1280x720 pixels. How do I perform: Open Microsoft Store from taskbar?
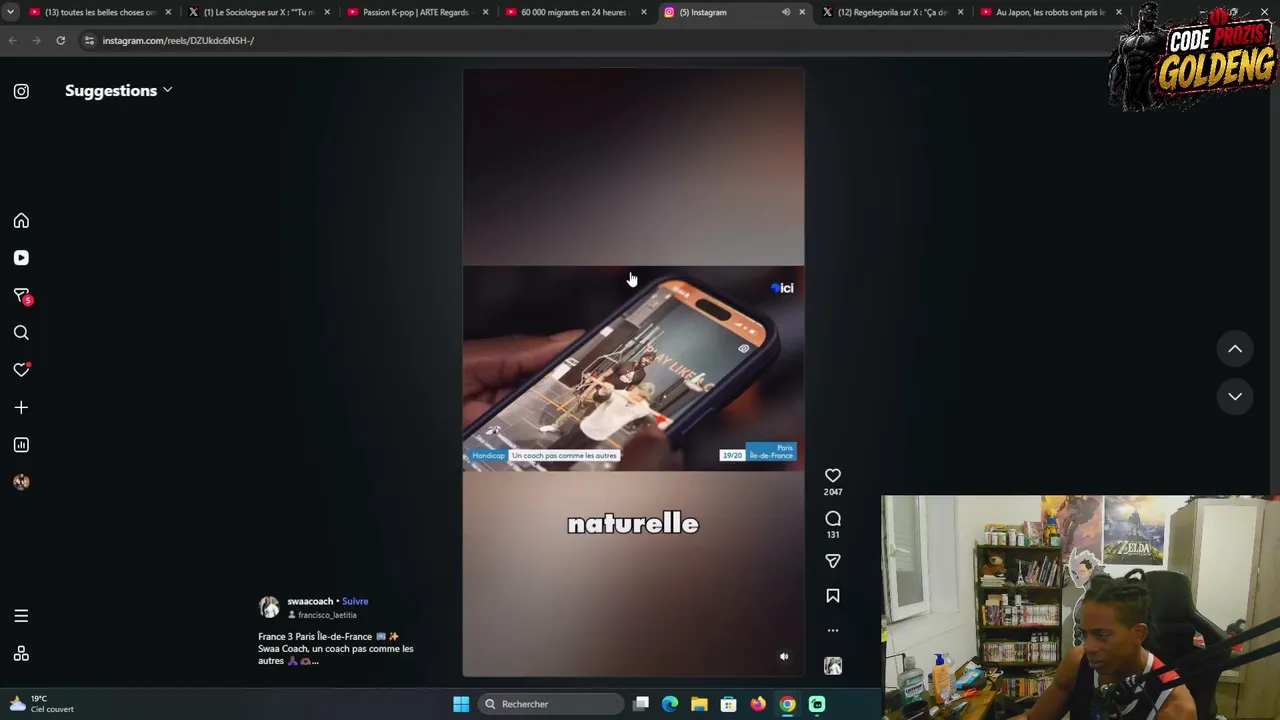pyautogui.click(x=729, y=704)
